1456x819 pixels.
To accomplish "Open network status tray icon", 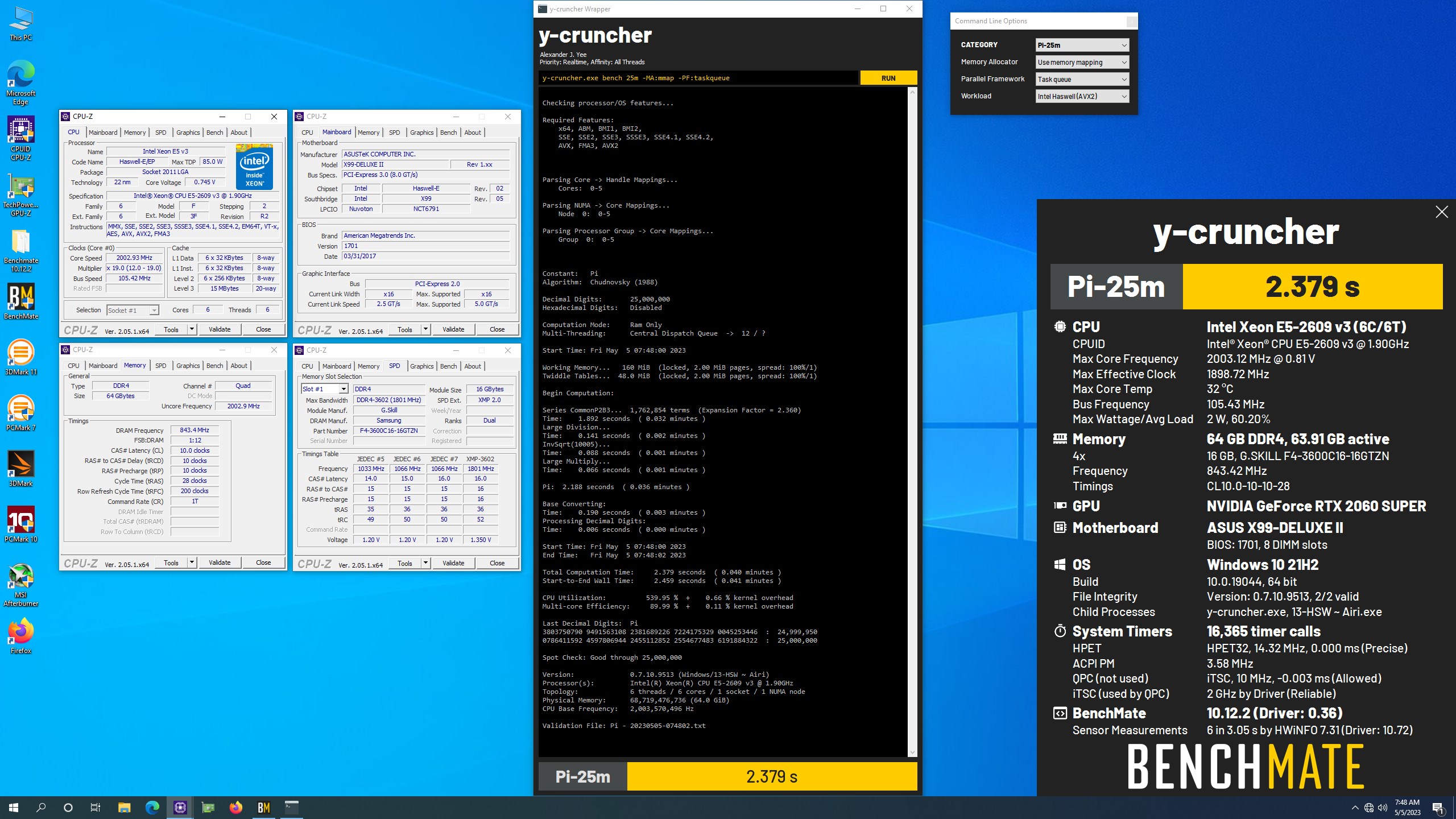I will [1369, 808].
